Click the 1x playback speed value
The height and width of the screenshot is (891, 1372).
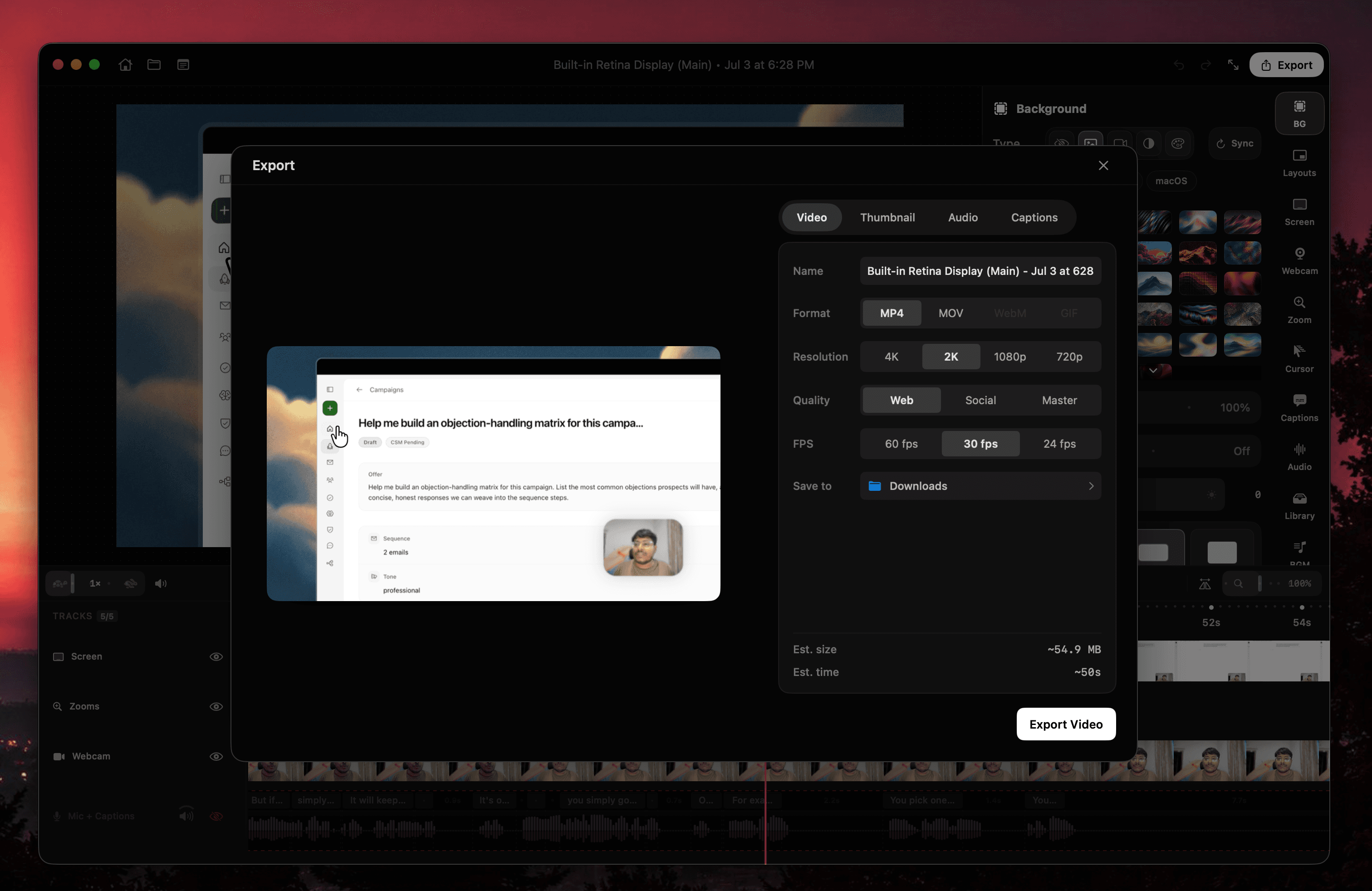pyautogui.click(x=95, y=583)
